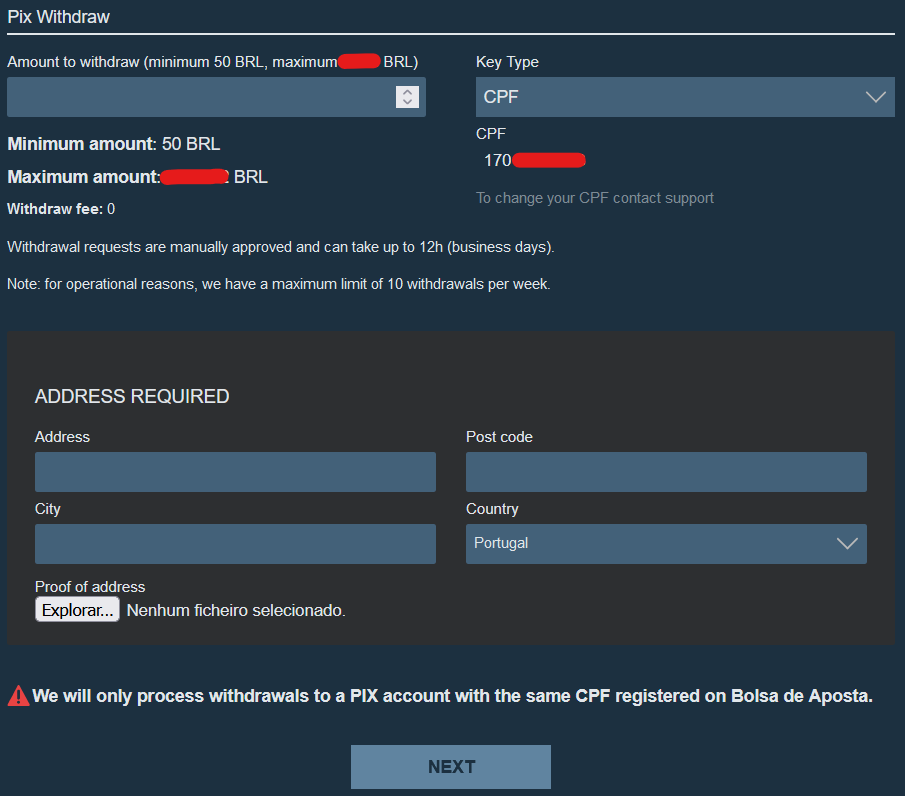Screen dimensions: 905x796
Task: Click the Pix Withdraw section heading
Action: point(59,17)
